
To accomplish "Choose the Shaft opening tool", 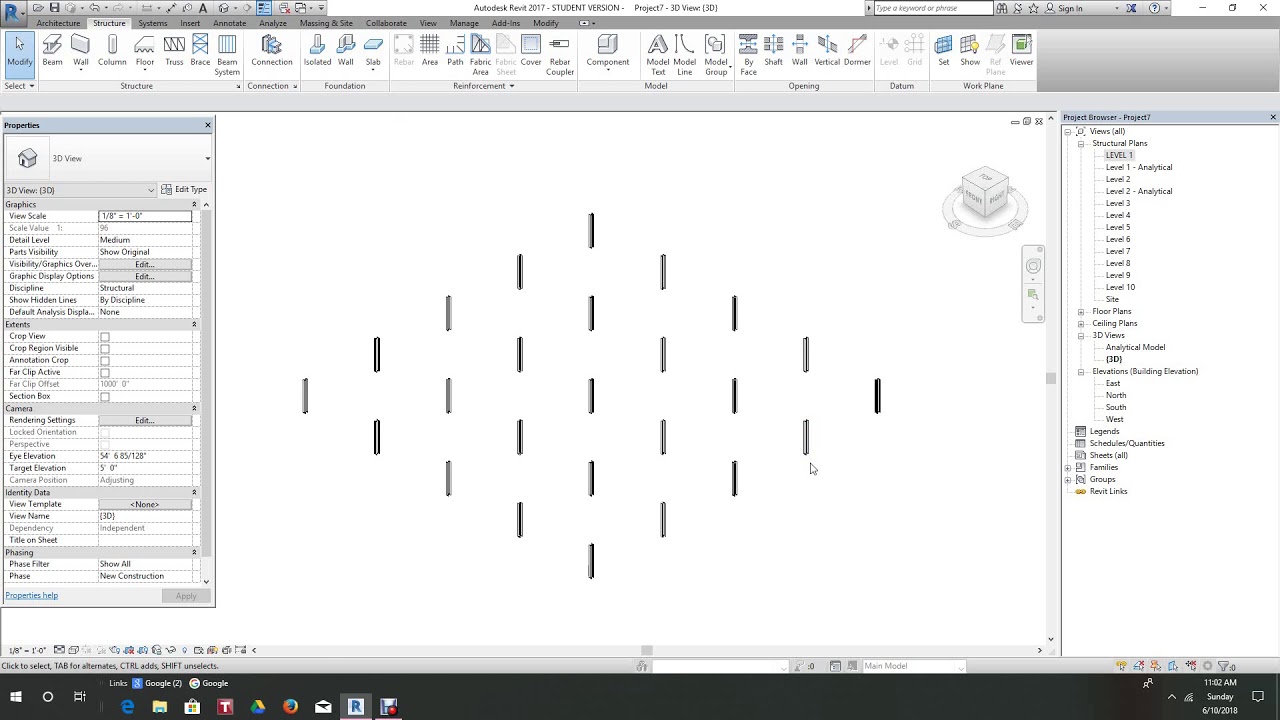I will click(x=774, y=52).
